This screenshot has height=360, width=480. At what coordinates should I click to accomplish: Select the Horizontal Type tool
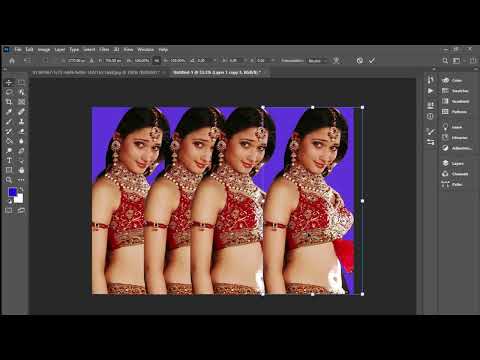click(x=9, y=160)
